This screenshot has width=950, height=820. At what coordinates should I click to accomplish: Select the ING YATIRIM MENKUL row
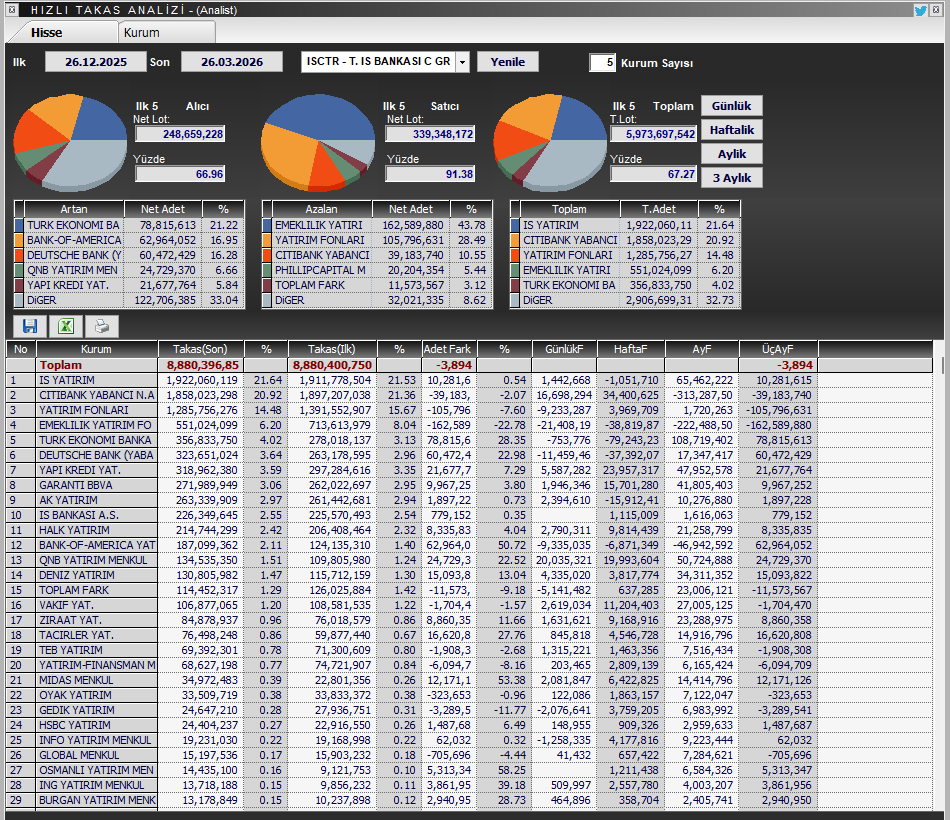click(469, 785)
